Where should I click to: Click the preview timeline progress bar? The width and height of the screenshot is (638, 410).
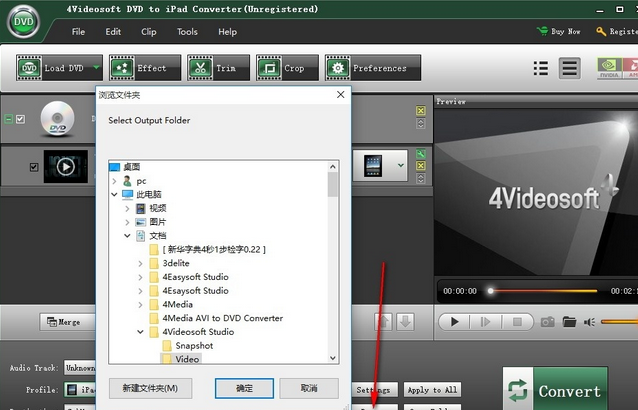tap(544, 291)
